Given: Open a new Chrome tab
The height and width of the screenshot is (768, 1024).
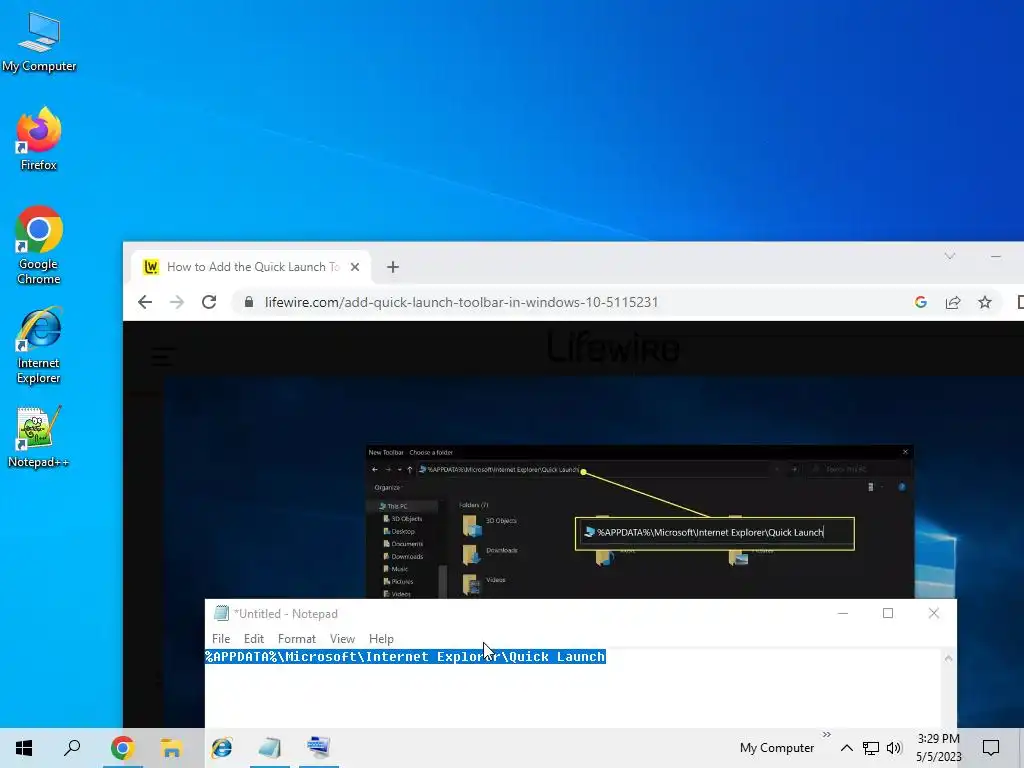Looking at the screenshot, I should click(392, 266).
